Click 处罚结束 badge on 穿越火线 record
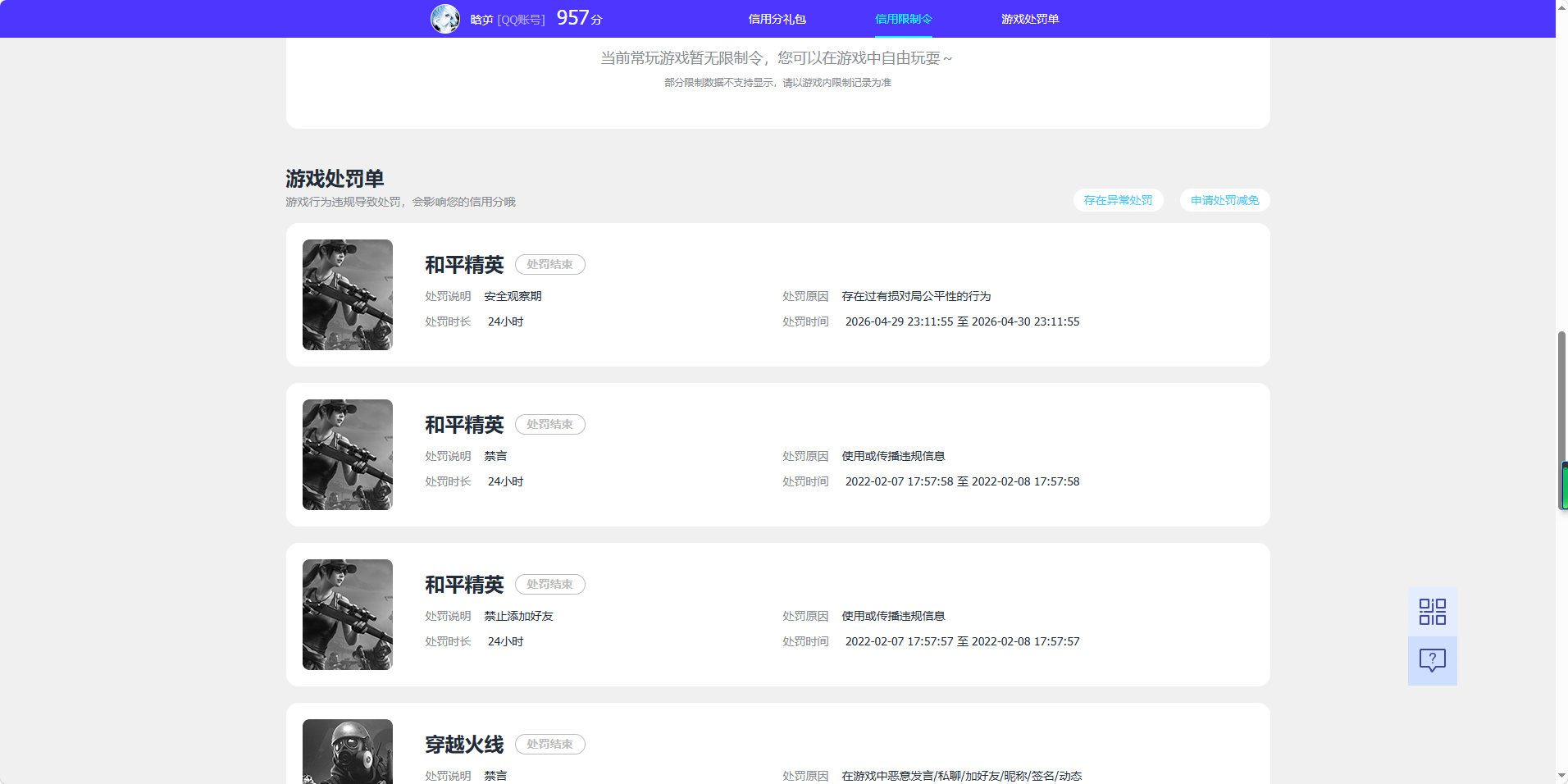Viewport: 1568px width, 784px height. 550,744
